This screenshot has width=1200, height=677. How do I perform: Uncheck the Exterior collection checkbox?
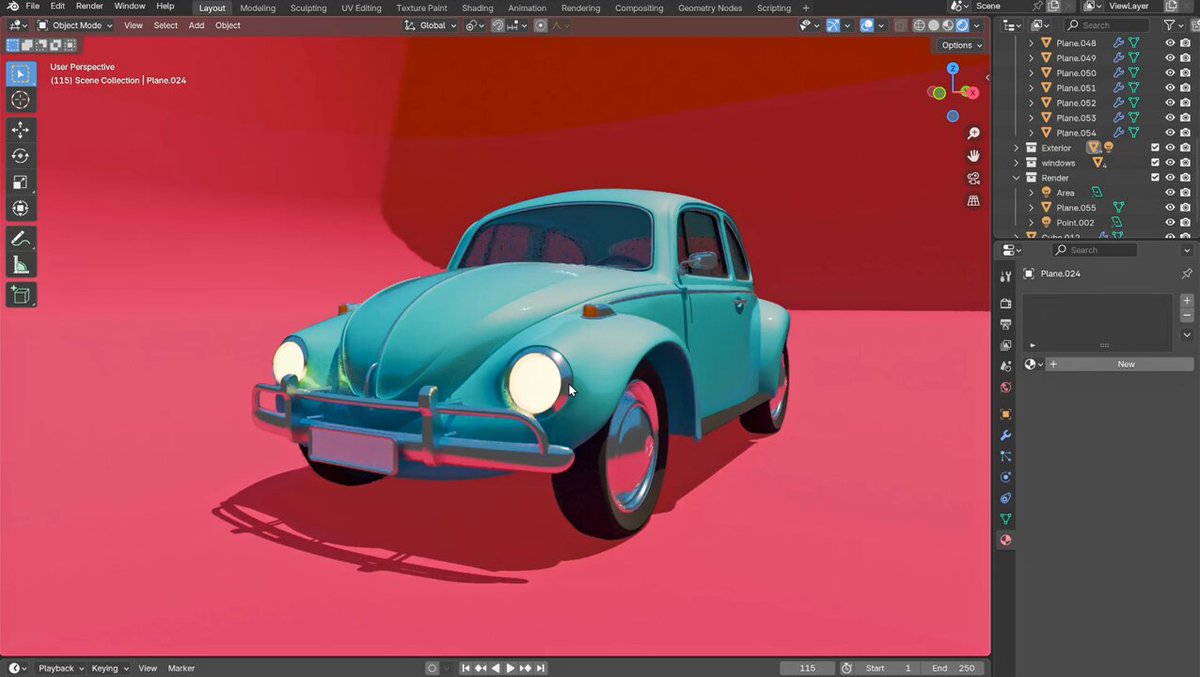pos(1155,148)
